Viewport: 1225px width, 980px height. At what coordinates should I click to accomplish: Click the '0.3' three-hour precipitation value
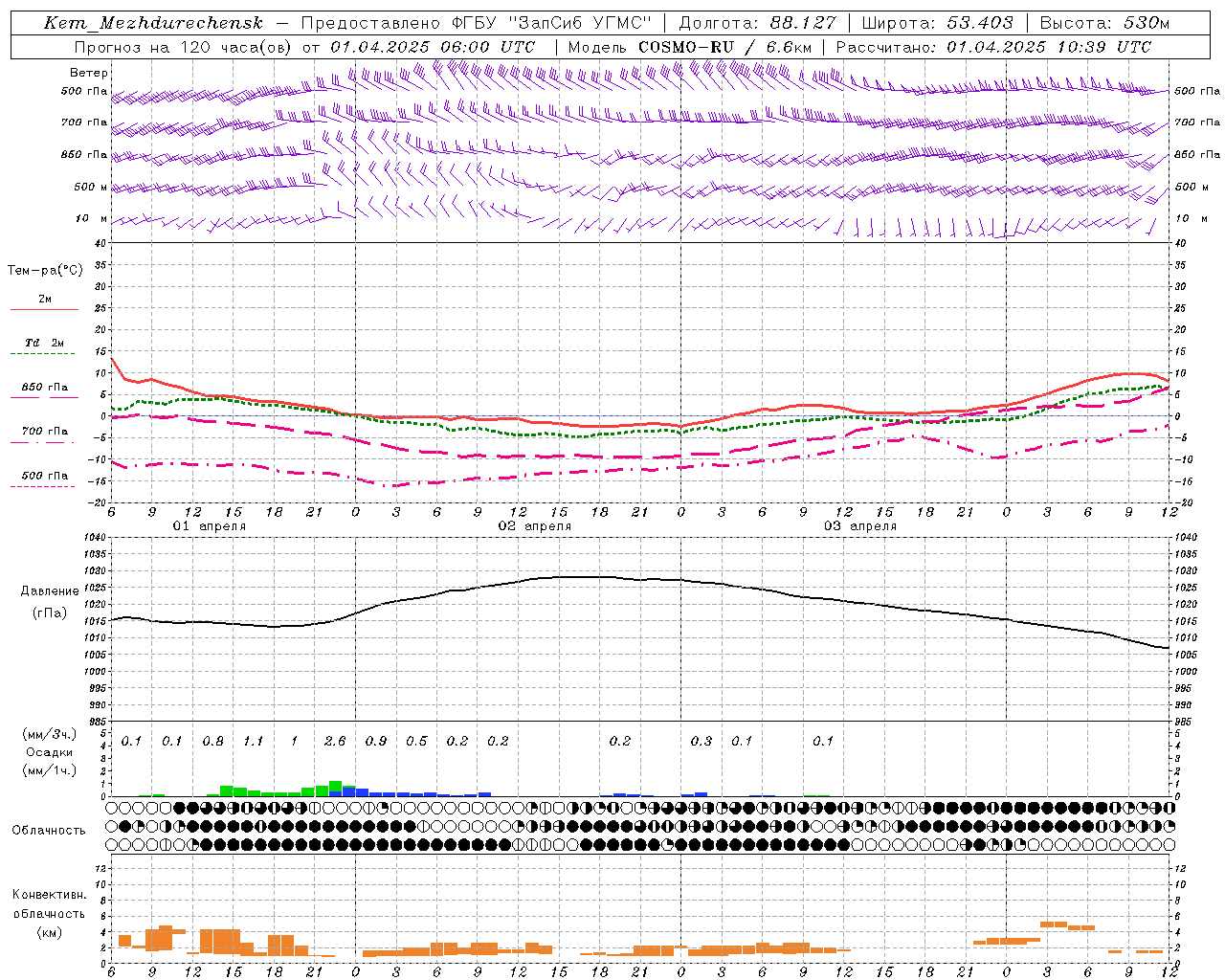coord(702,742)
